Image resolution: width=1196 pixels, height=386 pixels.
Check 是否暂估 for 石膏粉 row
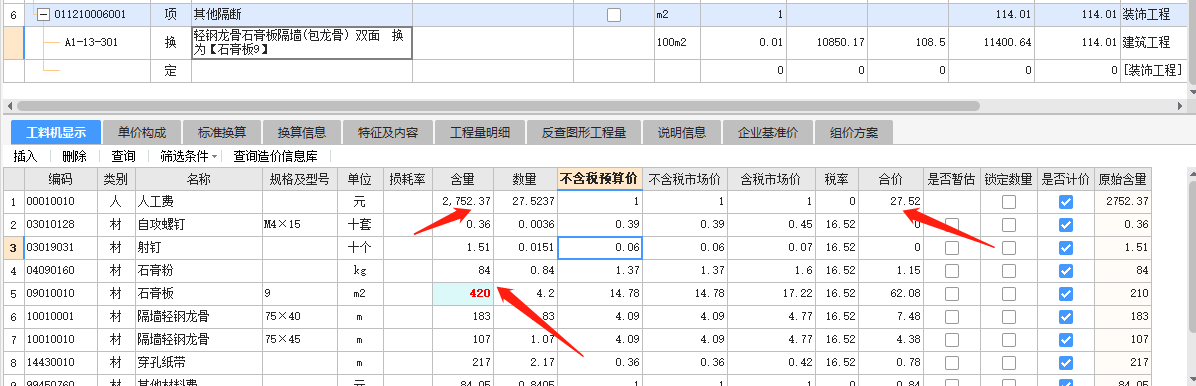952,271
